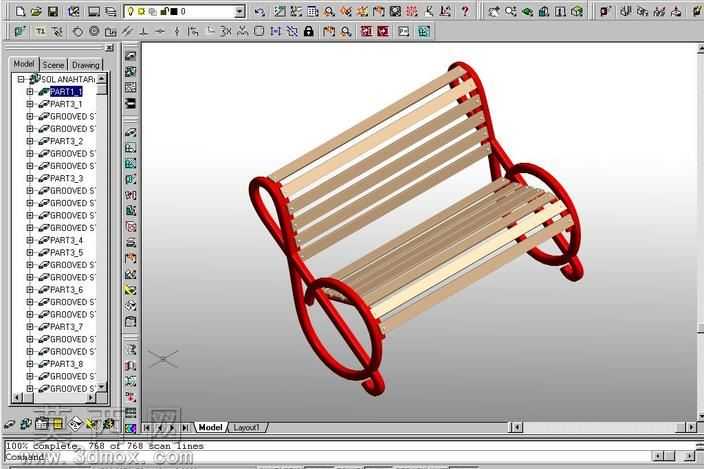Click the perpendicular constraint icon

point(144,31)
